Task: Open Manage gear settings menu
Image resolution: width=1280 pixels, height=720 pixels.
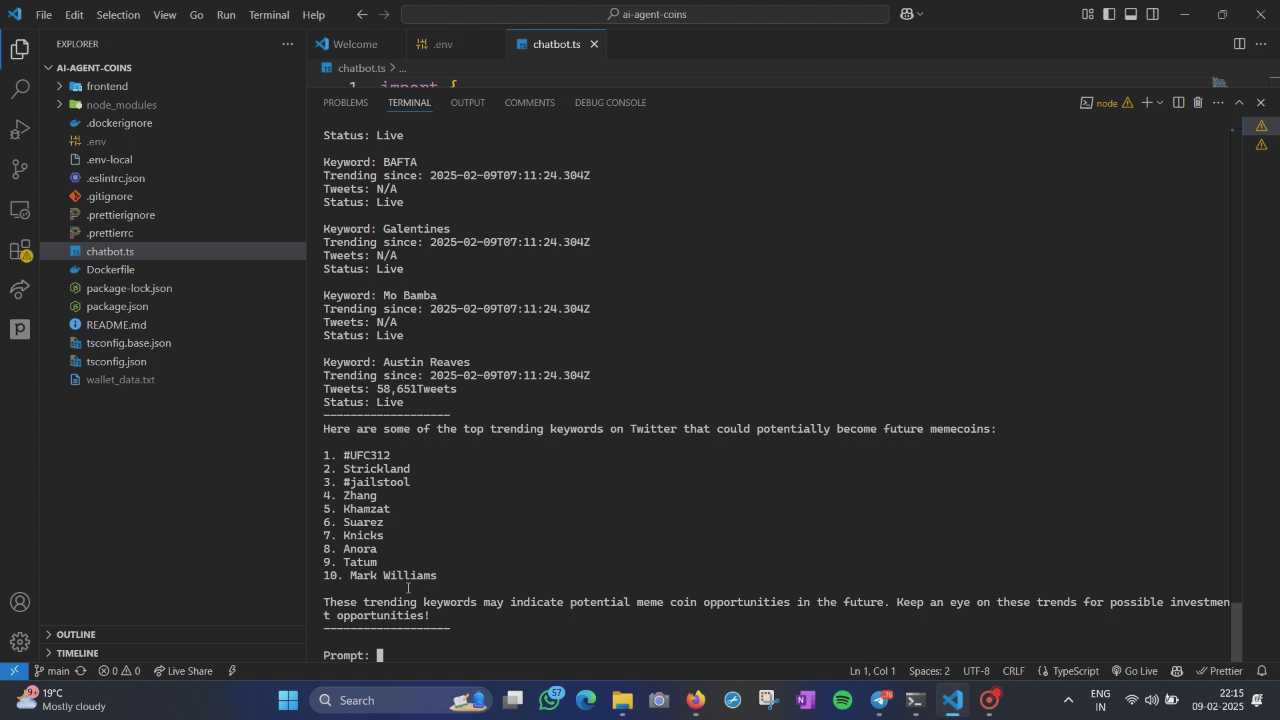Action: coord(20,642)
